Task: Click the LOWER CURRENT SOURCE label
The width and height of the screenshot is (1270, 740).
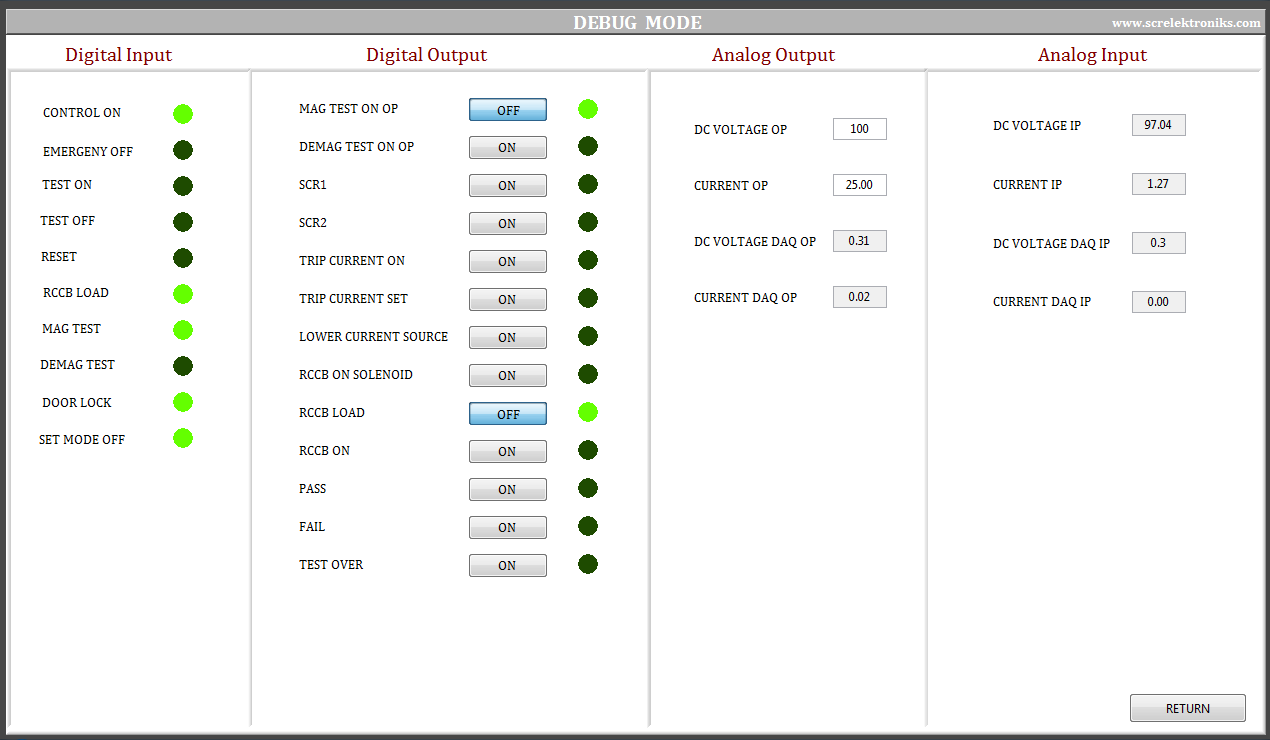Action: (x=374, y=337)
